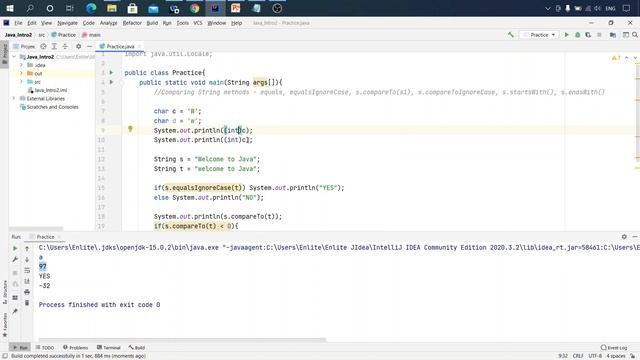Jump to next highlighted error arrow
The height and width of the screenshot is (360, 640).
click(635, 58)
